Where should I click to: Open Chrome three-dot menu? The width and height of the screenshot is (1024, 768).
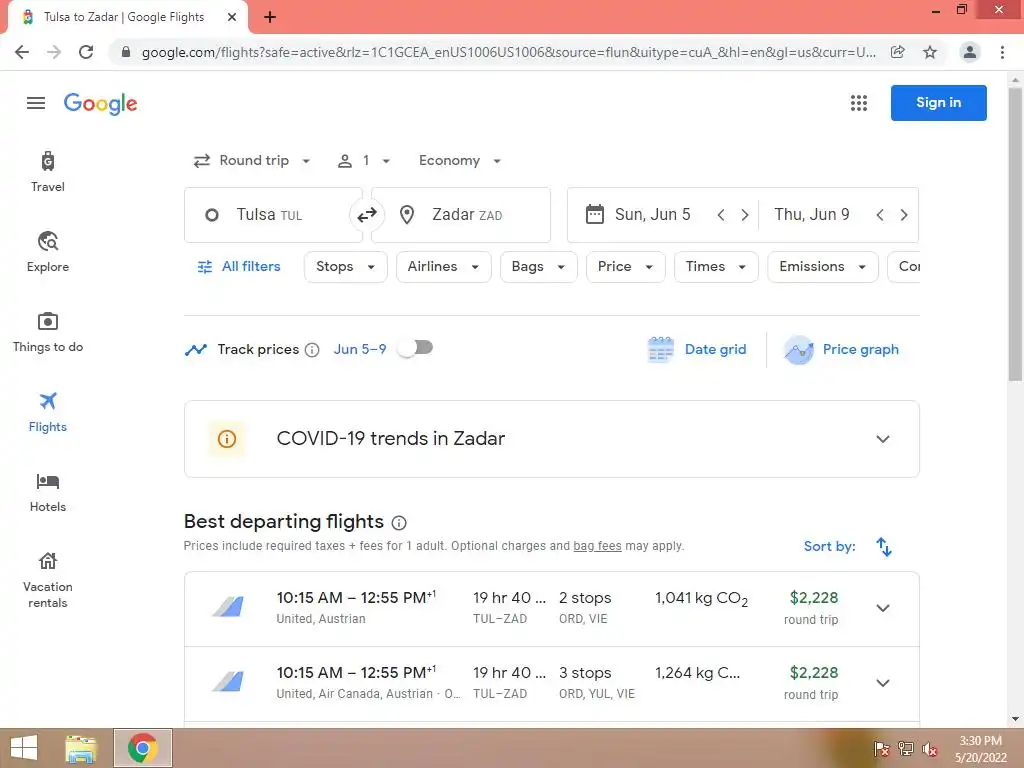pyautogui.click(x=1002, y=52)
